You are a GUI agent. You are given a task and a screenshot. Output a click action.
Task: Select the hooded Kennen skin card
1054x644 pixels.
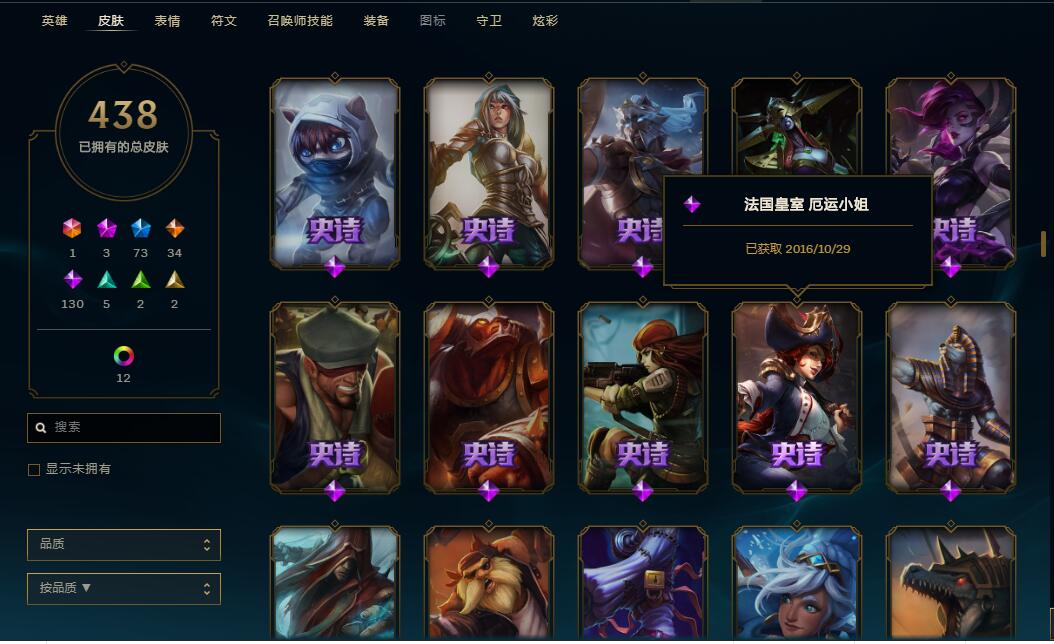pos(335,174)
